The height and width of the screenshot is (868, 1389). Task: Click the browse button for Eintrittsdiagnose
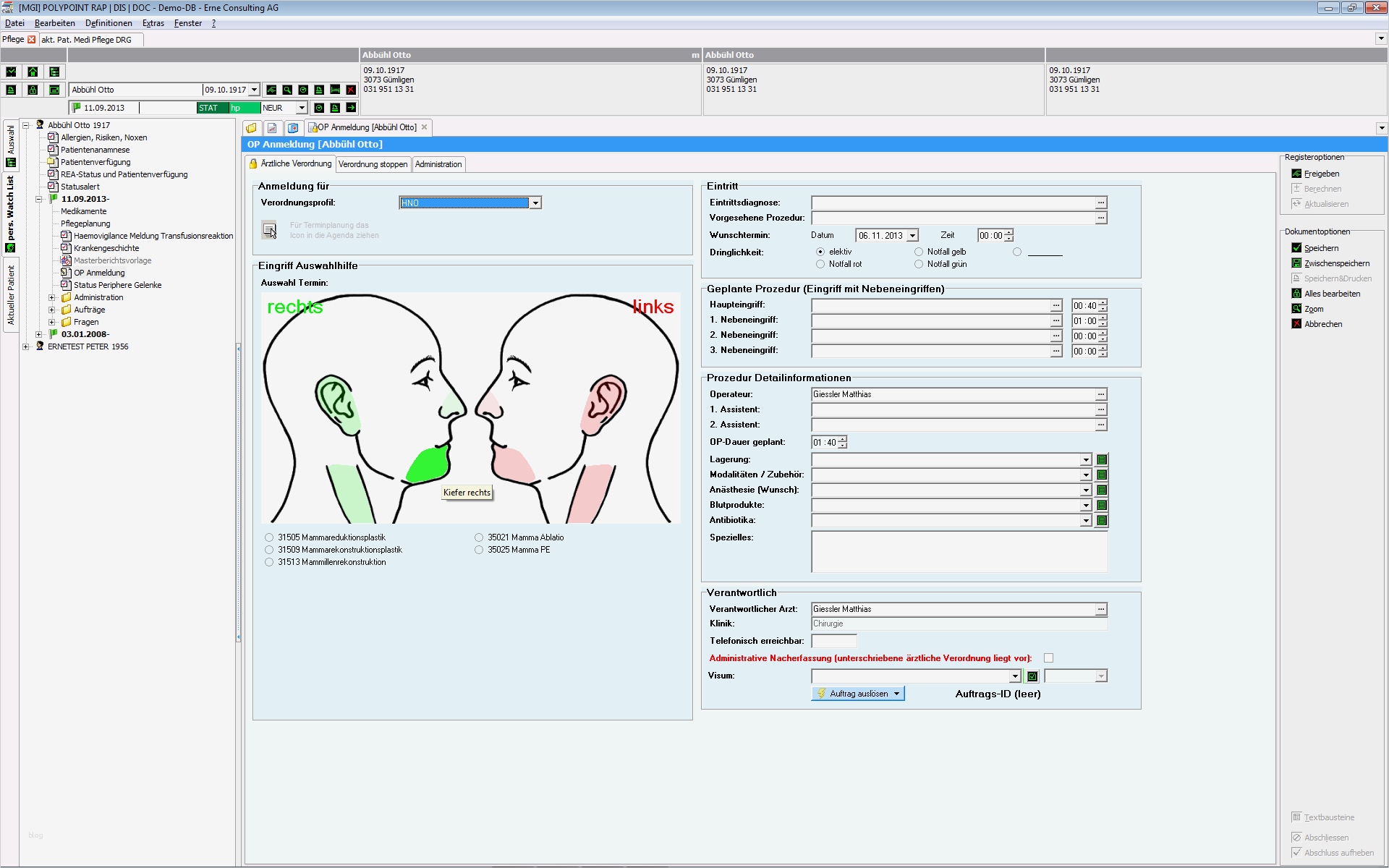(1100, 203)
